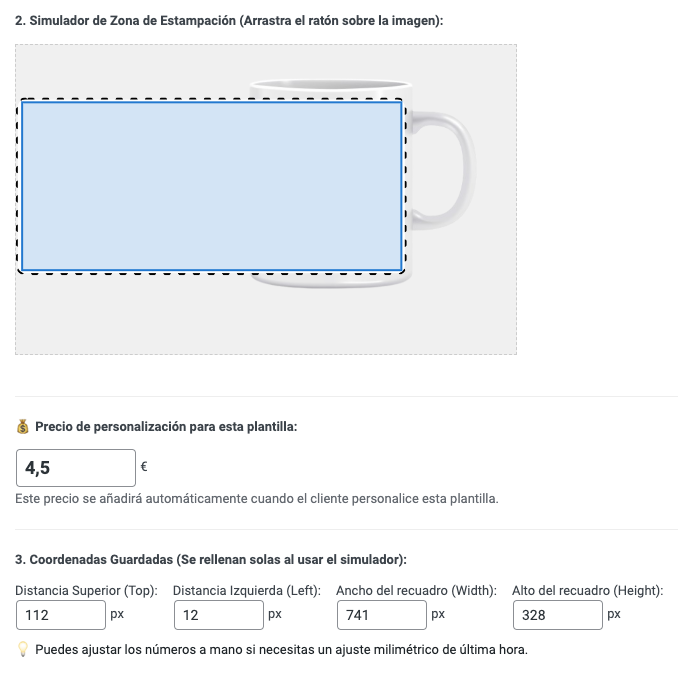Focus the Left distance field showing 12
Image resolution: width=678 pixels, height=676 pixels.
click(x=219, y=615)
